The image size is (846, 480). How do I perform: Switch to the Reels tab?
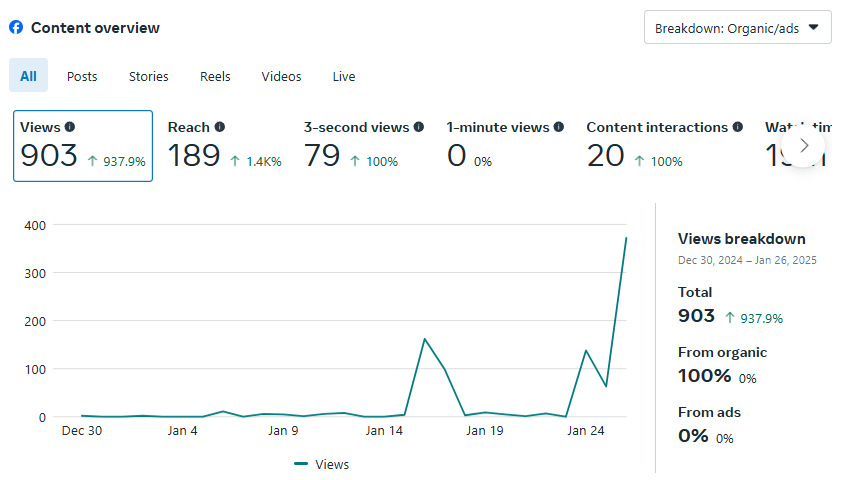tap(215, 76)
